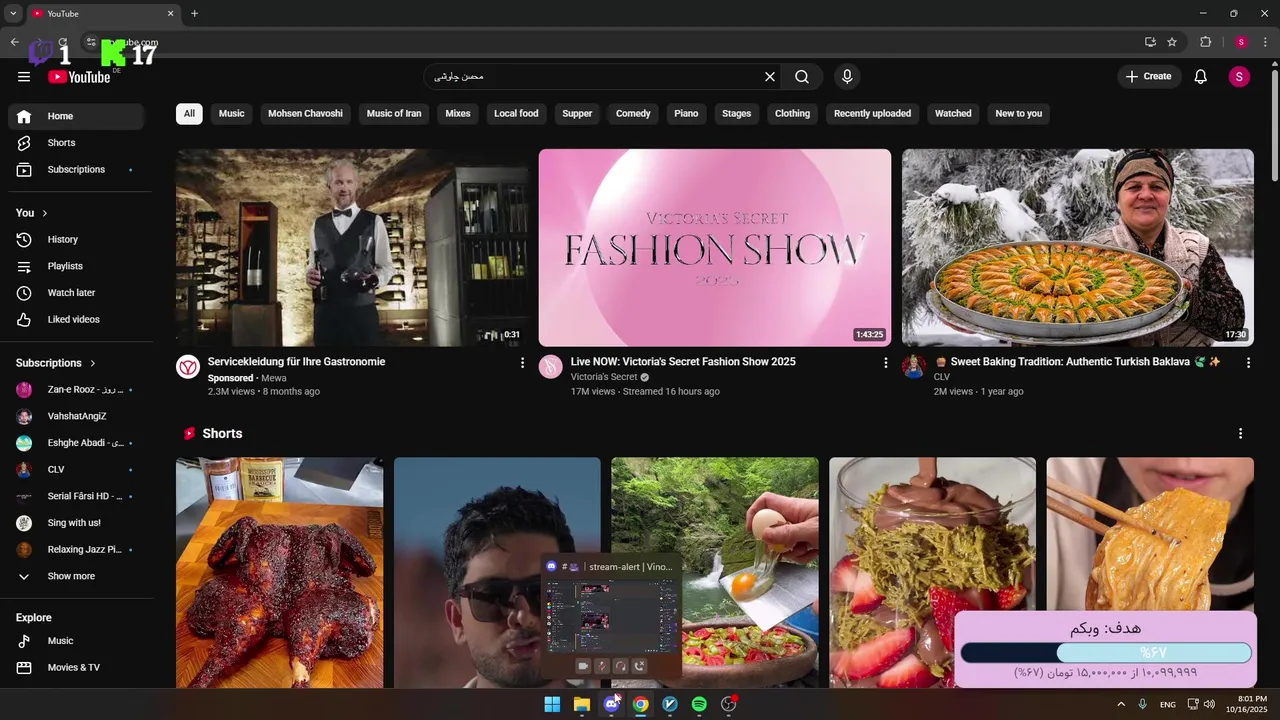Expand Show more subscriptions
The height and width of the screenshot is (720, 1280).
coord(77,577)
